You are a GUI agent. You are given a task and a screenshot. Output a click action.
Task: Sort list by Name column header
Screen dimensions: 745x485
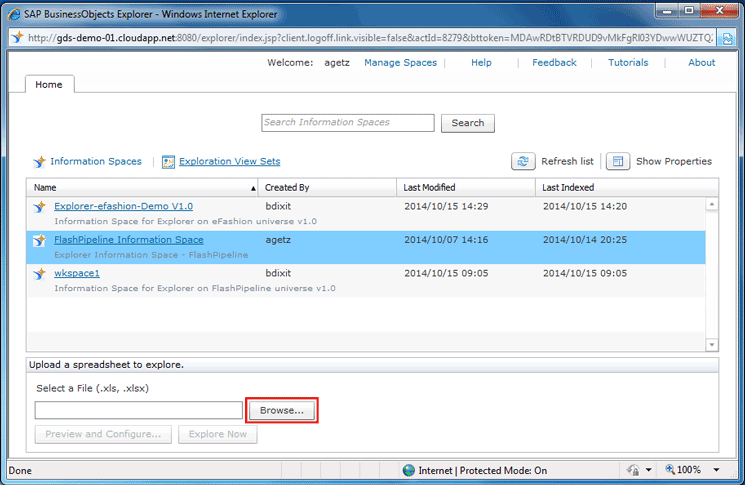[142, 188]
